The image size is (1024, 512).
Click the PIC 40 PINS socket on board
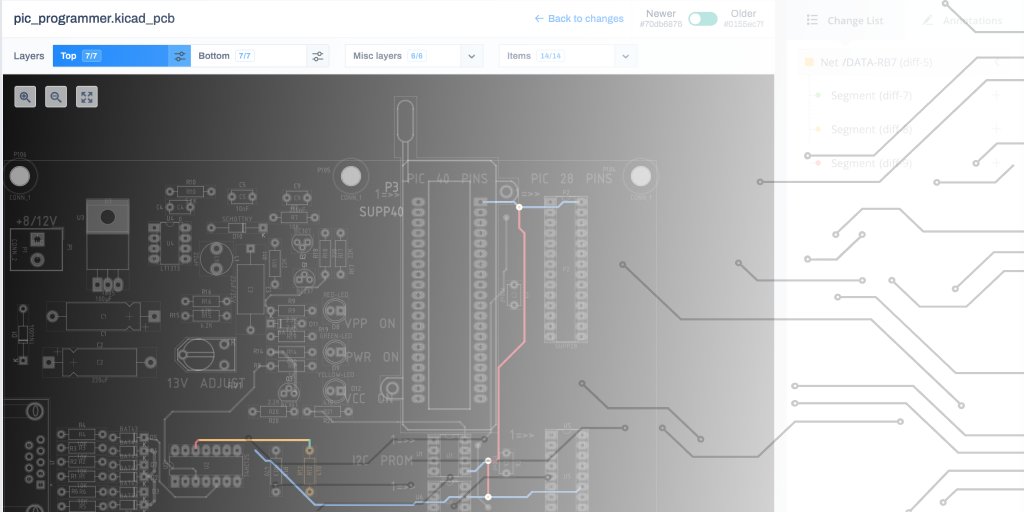449,295
